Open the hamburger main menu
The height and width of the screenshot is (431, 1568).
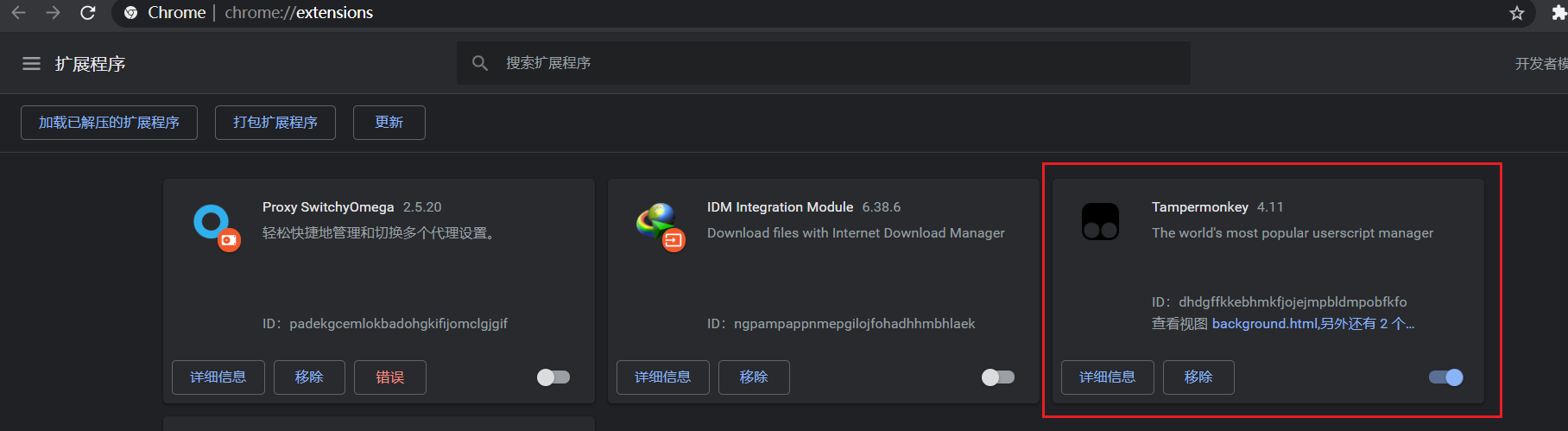[x=31, y=64]
